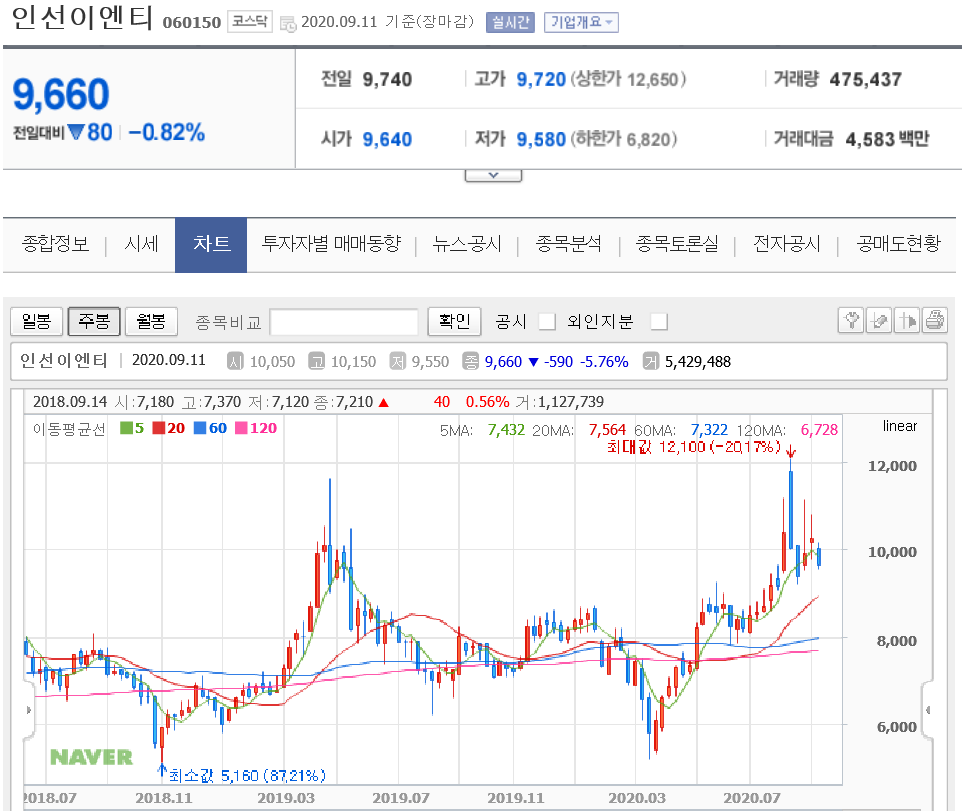This screenshot has width=962, height=811.
Task: Click the 전일 9,740 value
Action: click(x=387, y=80)
